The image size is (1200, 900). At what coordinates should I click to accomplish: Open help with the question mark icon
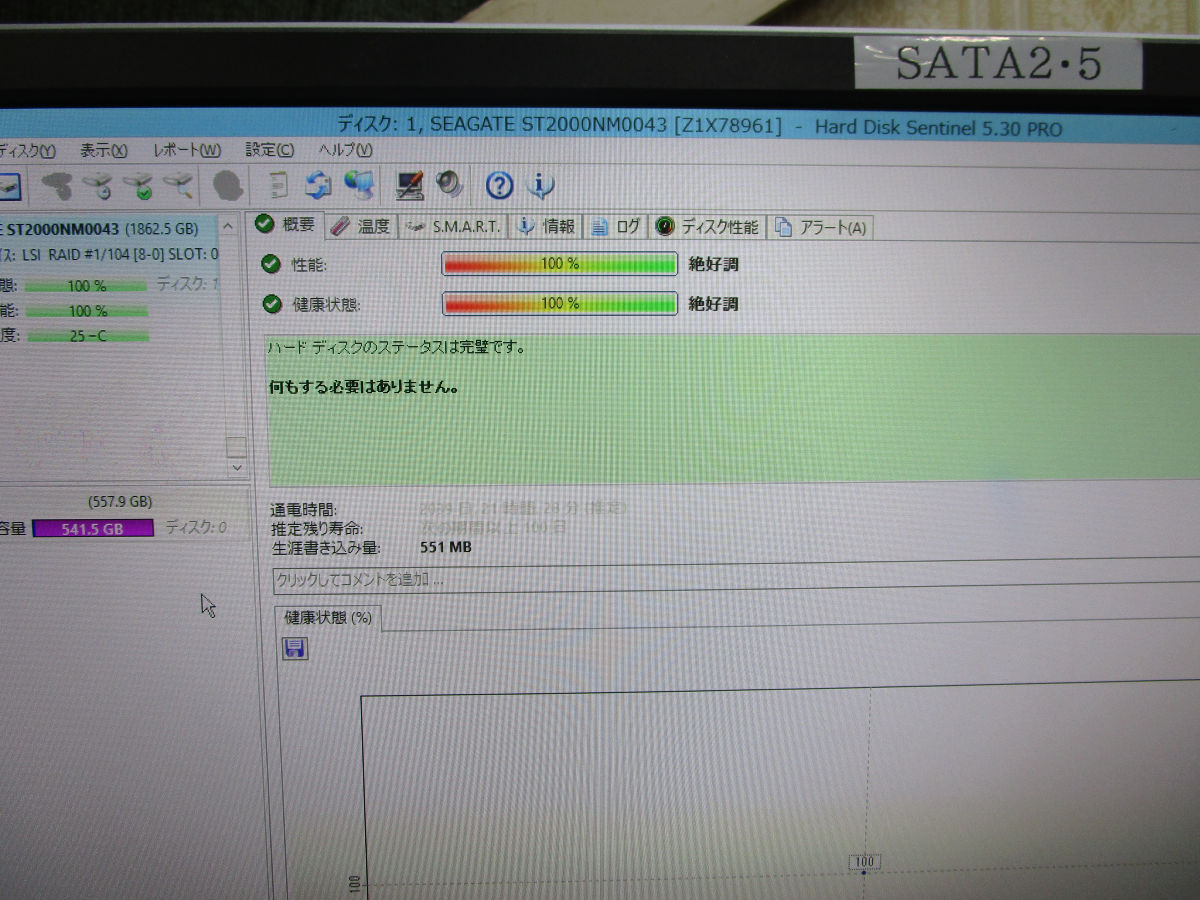coord(499,185)
